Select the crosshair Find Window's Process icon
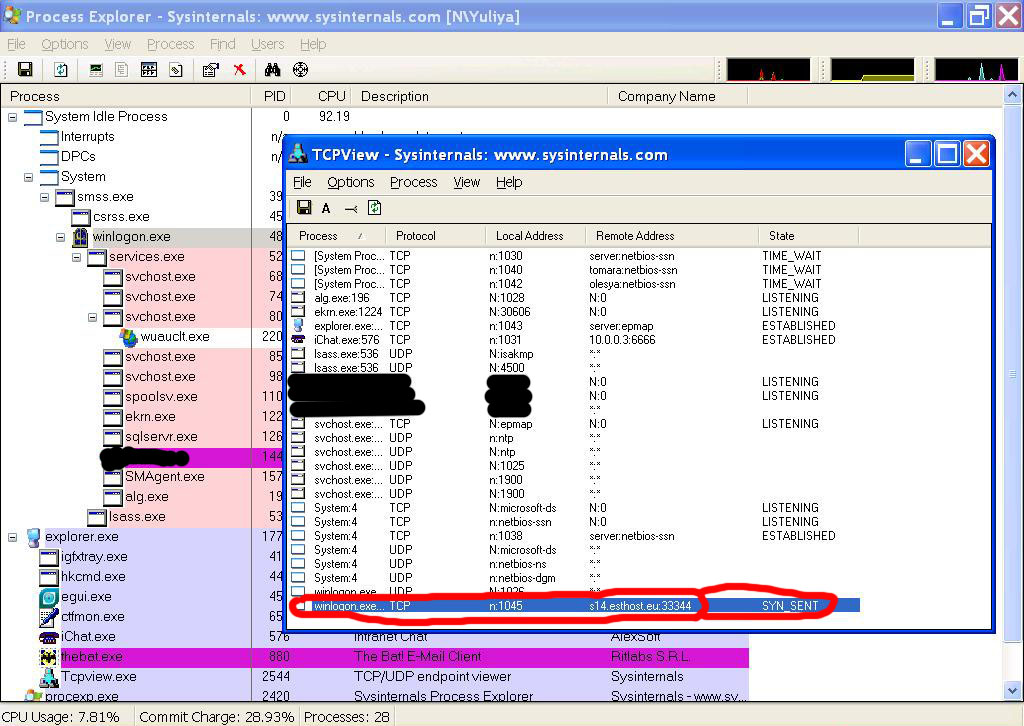The height and width of the screenshot is (726, 1024). [x=300, y=69]
